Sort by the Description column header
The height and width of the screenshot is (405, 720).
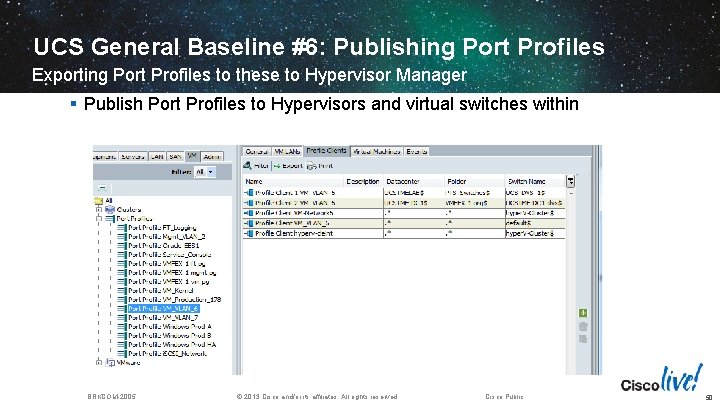(x=363, y=181)
